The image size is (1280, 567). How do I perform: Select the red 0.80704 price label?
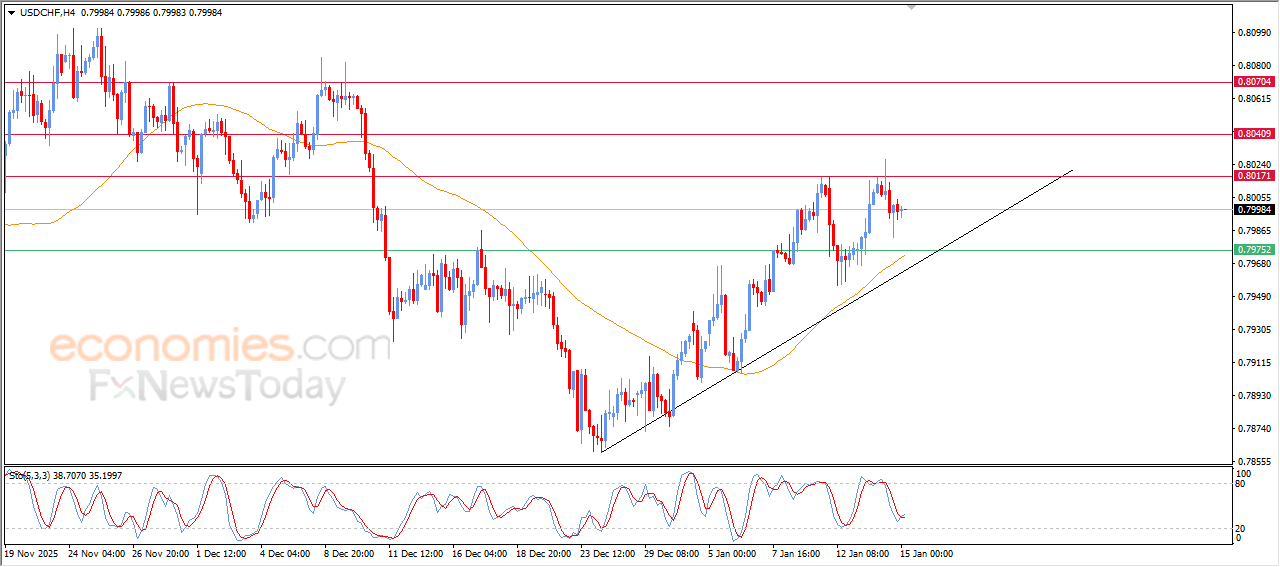[x=1253, y=82]
